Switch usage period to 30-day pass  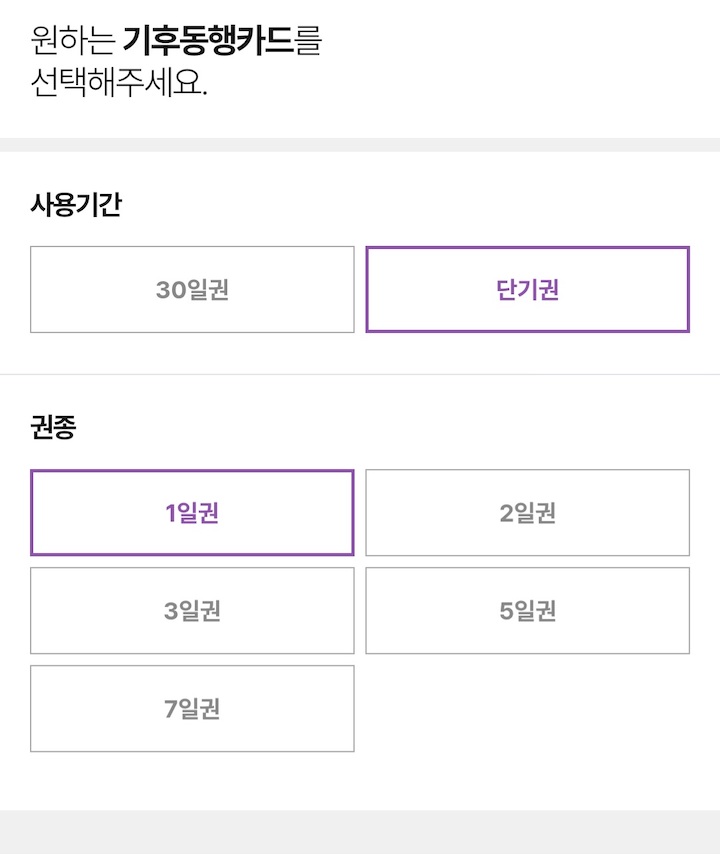[x=192, y=290]
